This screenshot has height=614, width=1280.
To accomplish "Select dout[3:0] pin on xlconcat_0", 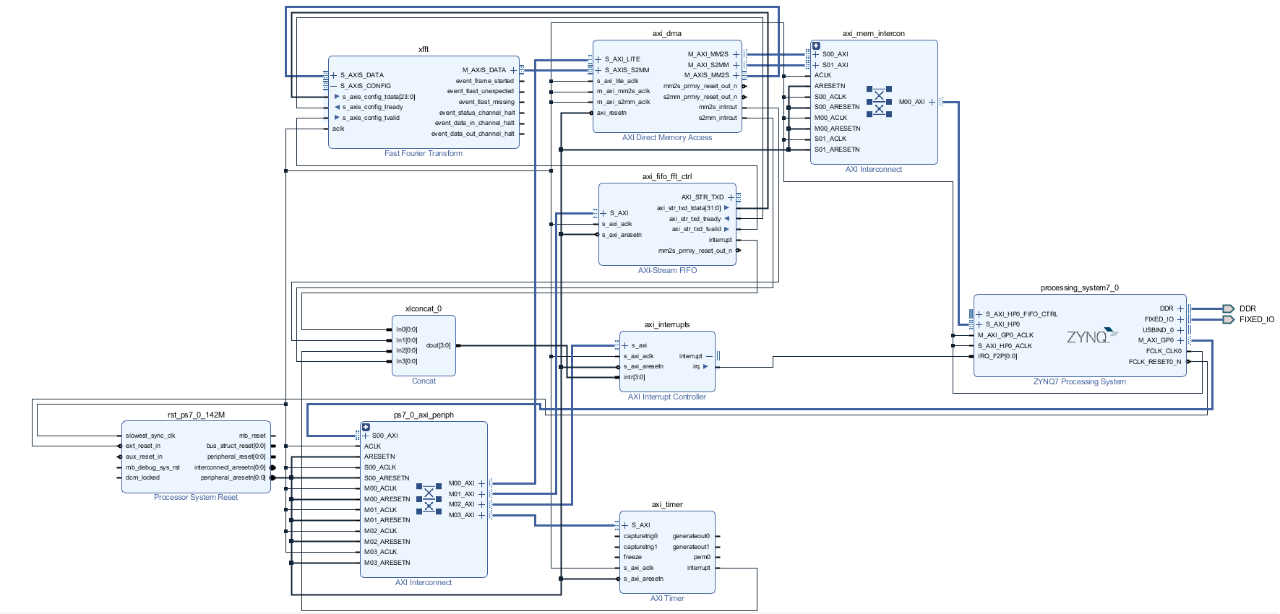I will pos(440,345).
